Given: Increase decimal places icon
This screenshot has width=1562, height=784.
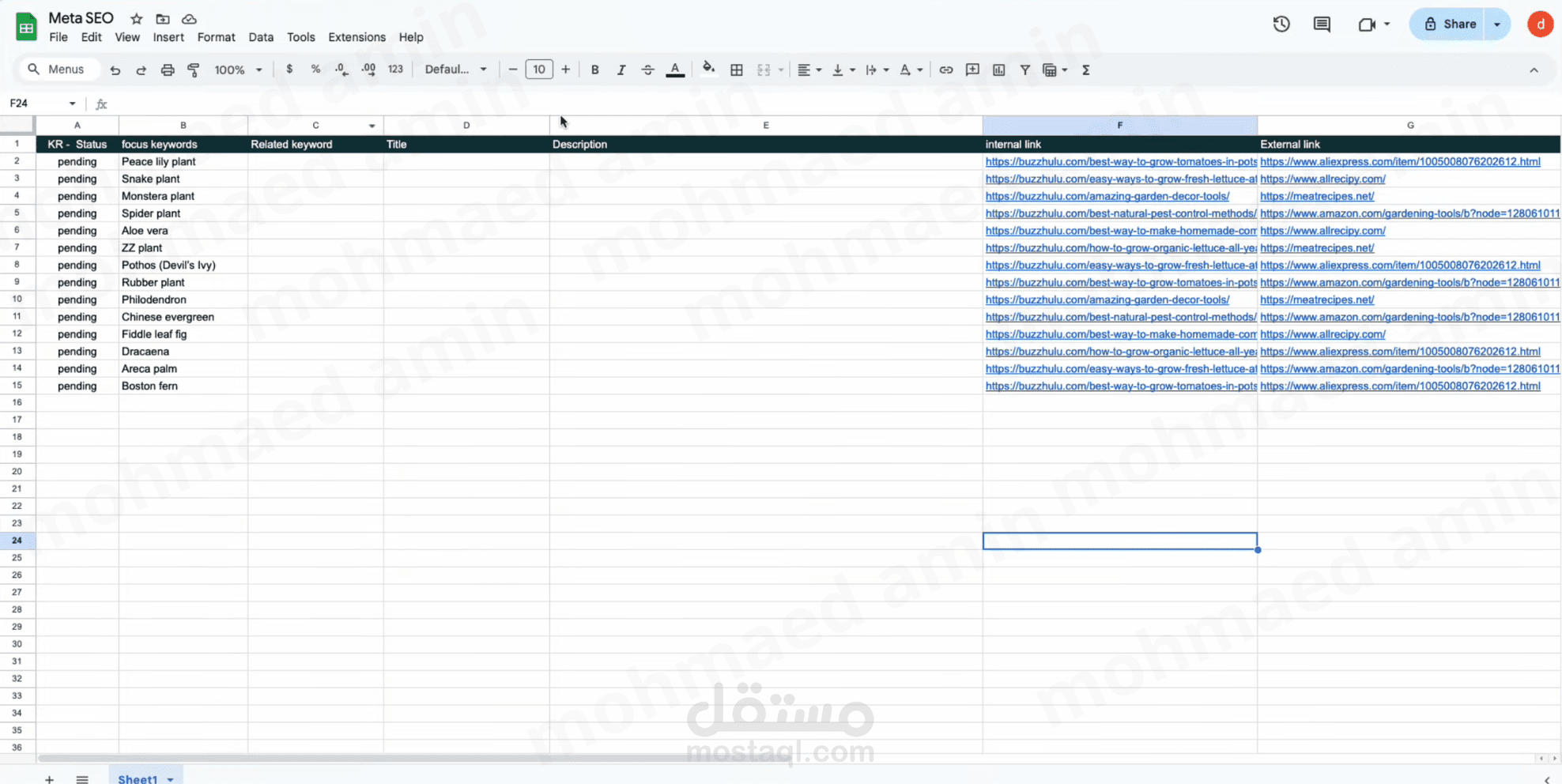Looking at the screenshot, I should point(368,70).
